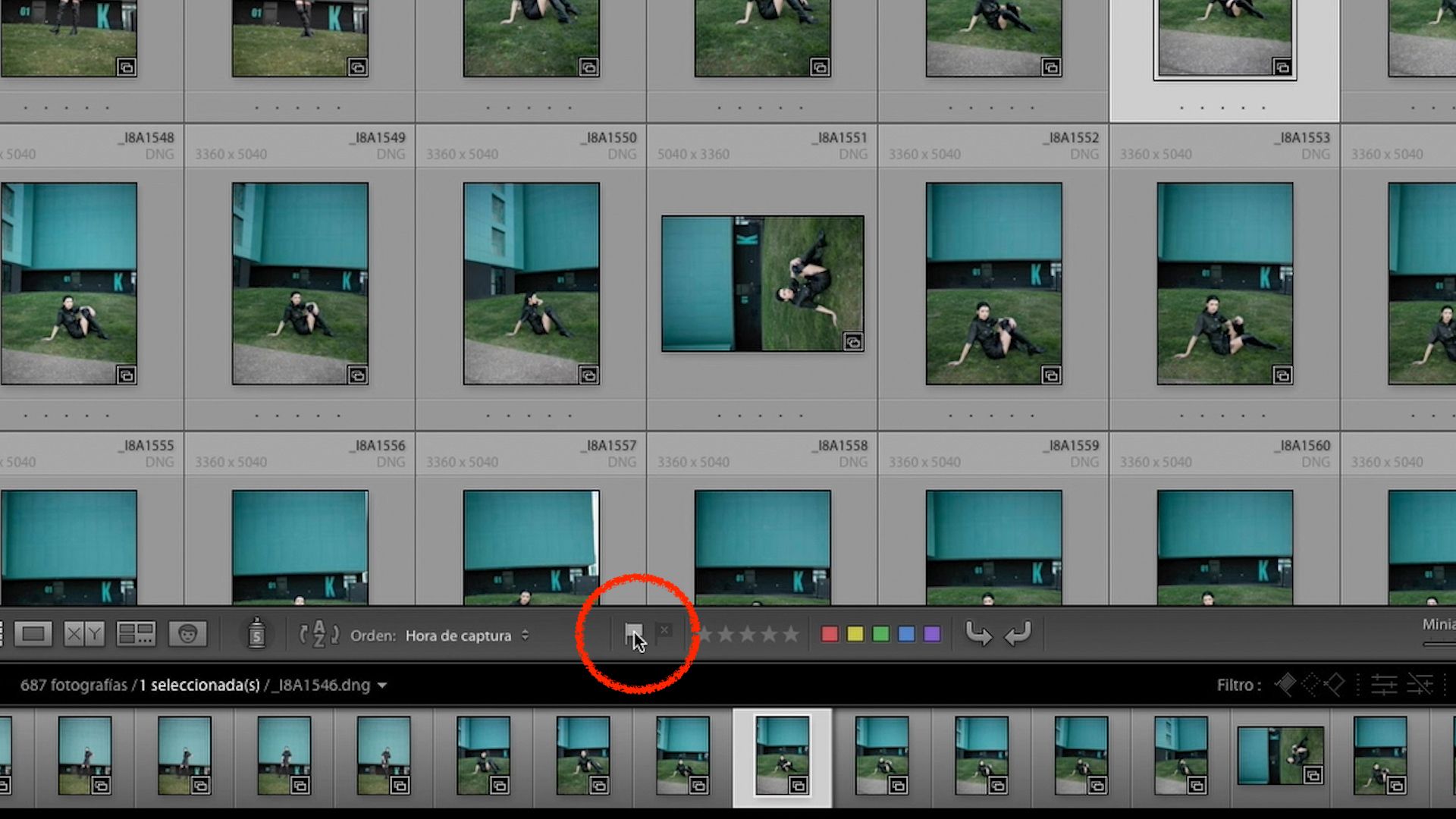Click the badge icon on _I8A1551 thumbnail
Screen dimensions: 1456x819
[x=853, y=343]
